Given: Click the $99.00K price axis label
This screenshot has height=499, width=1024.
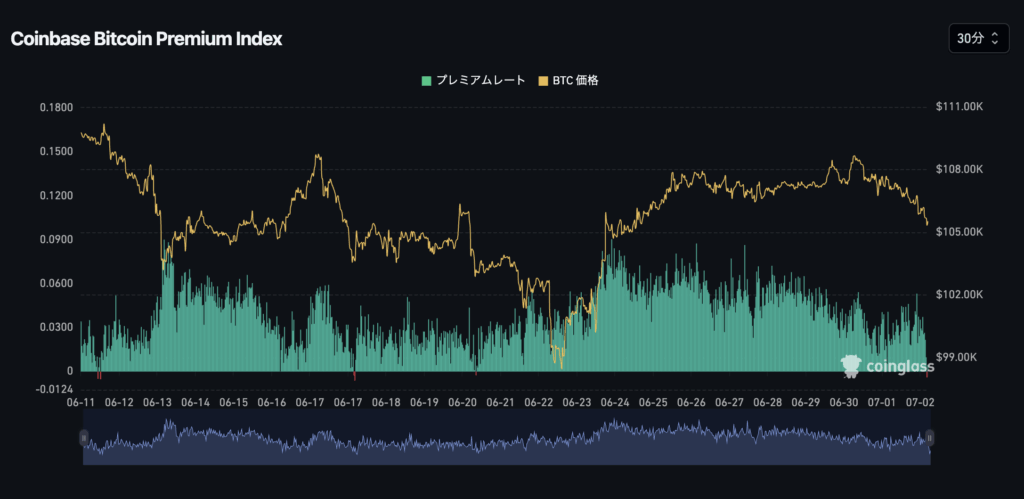Looking at the screenshot, I should tap(957, 357).
